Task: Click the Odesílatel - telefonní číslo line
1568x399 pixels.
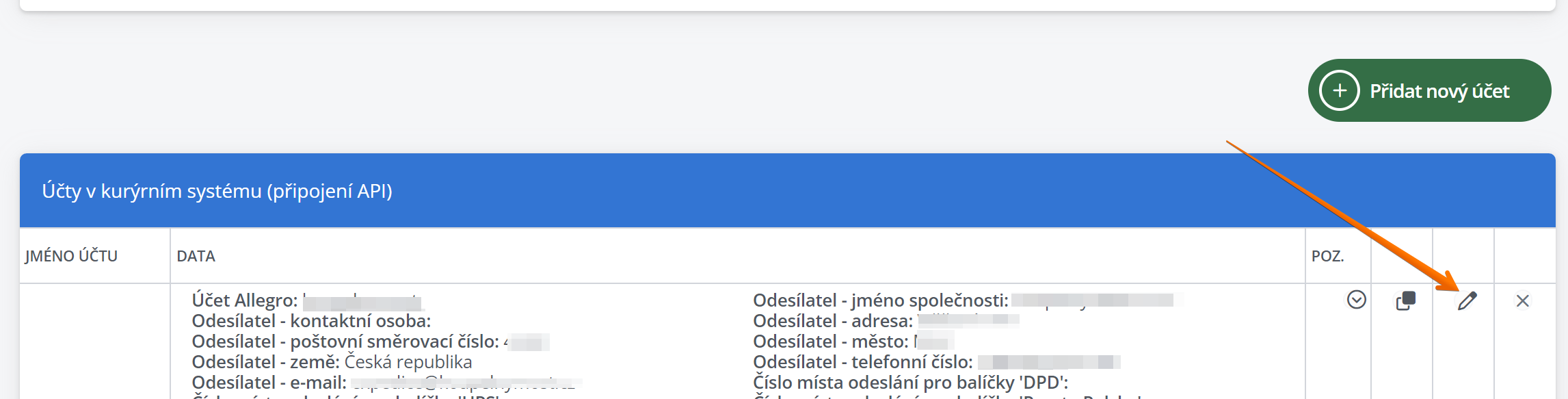Action: pyautogui.click(x=937, y=362)
